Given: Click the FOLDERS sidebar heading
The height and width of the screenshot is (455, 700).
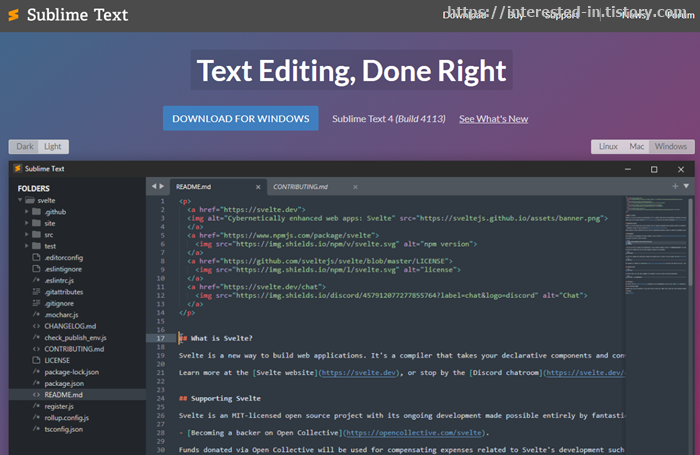Looking at the screenshot, I should coord(33,188).
